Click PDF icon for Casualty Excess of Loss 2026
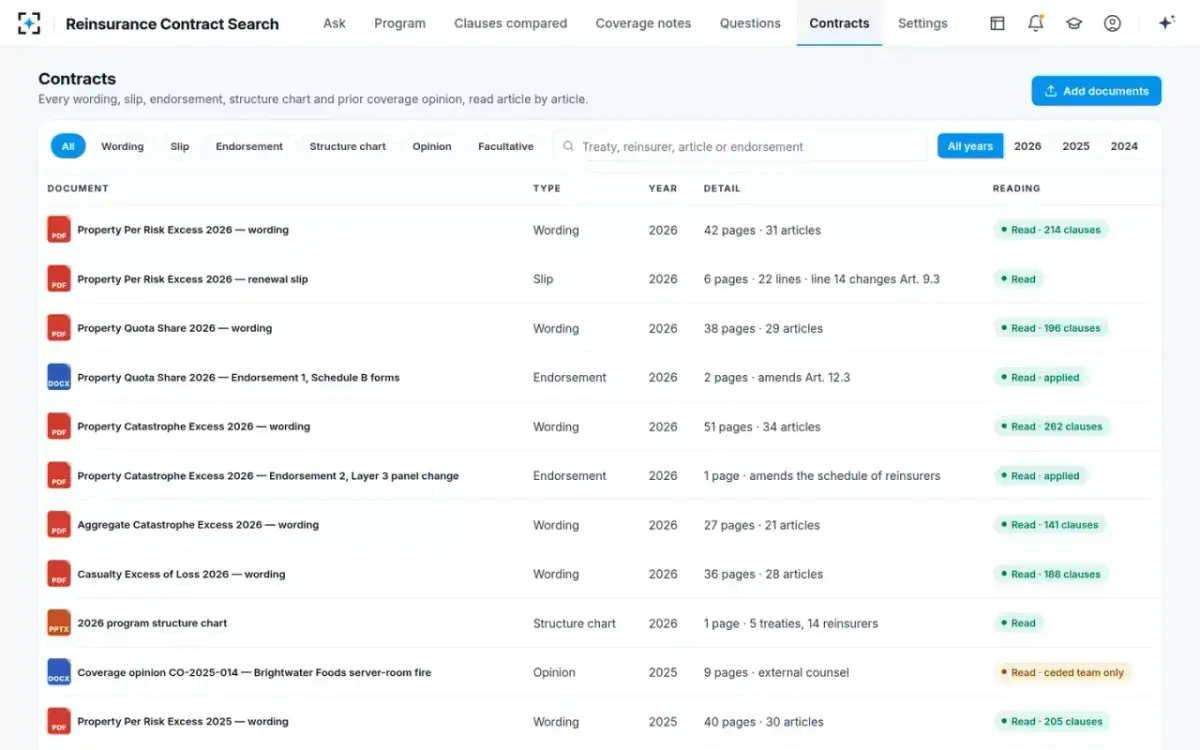This screenshot has height=750, width=1200. [x=59, y=574]
